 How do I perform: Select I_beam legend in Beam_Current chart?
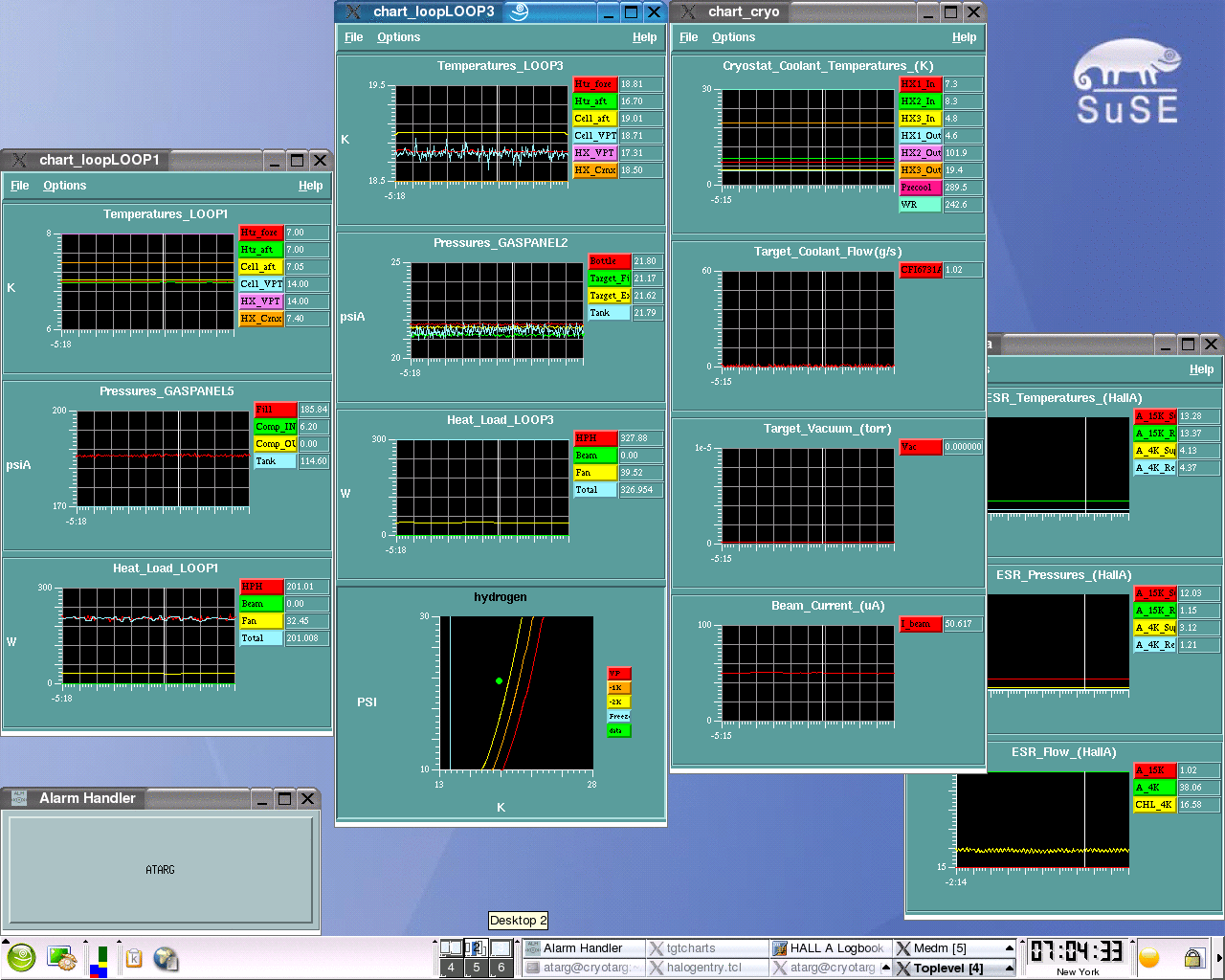pos(921,624)
